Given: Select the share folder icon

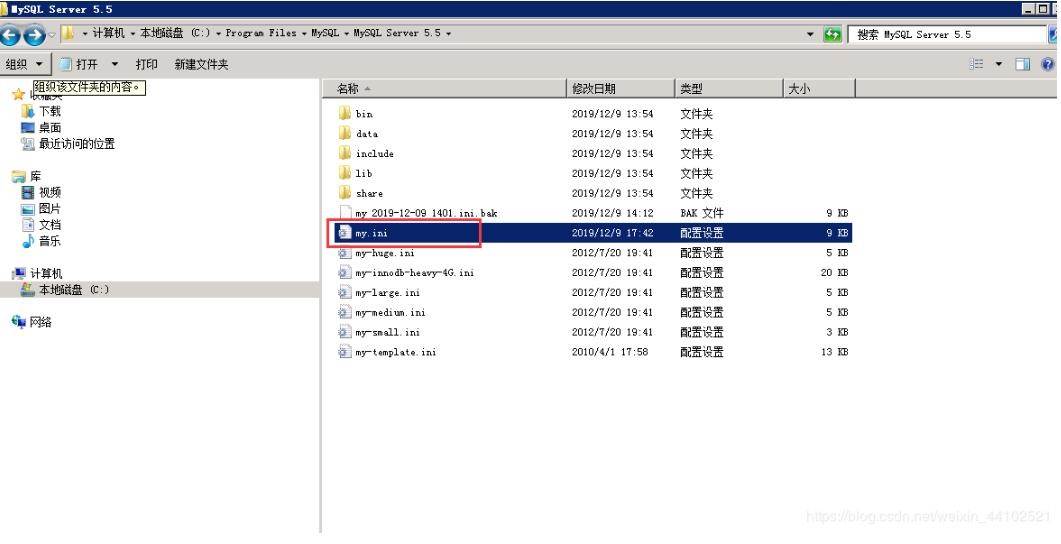Looking at the screenshot, I should tap(345, 193).
